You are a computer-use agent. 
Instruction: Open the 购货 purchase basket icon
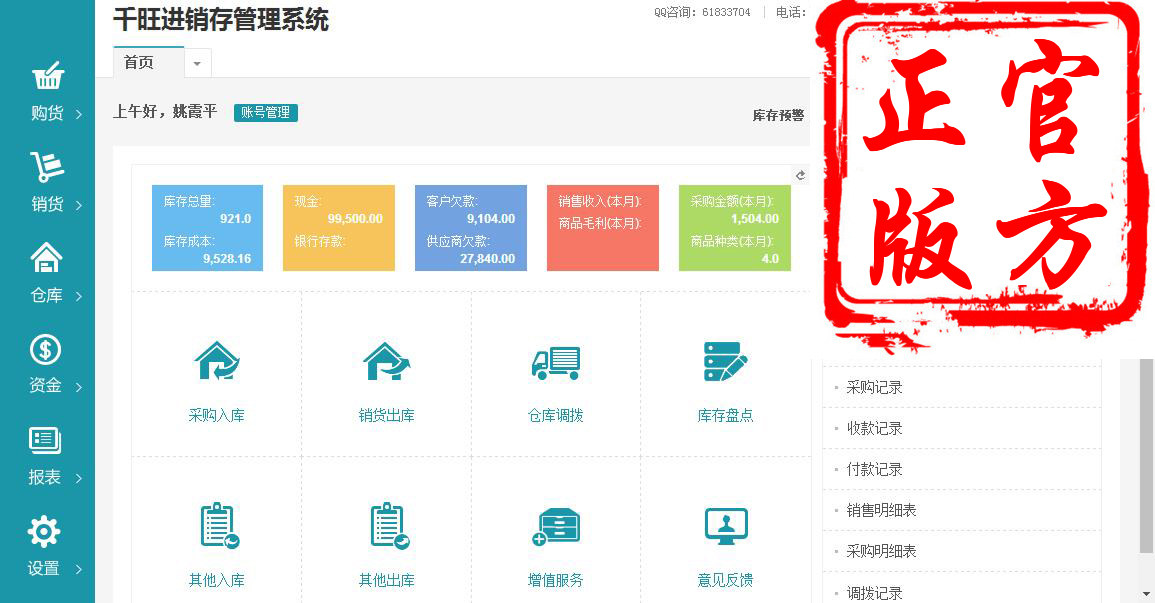[48, 77]
